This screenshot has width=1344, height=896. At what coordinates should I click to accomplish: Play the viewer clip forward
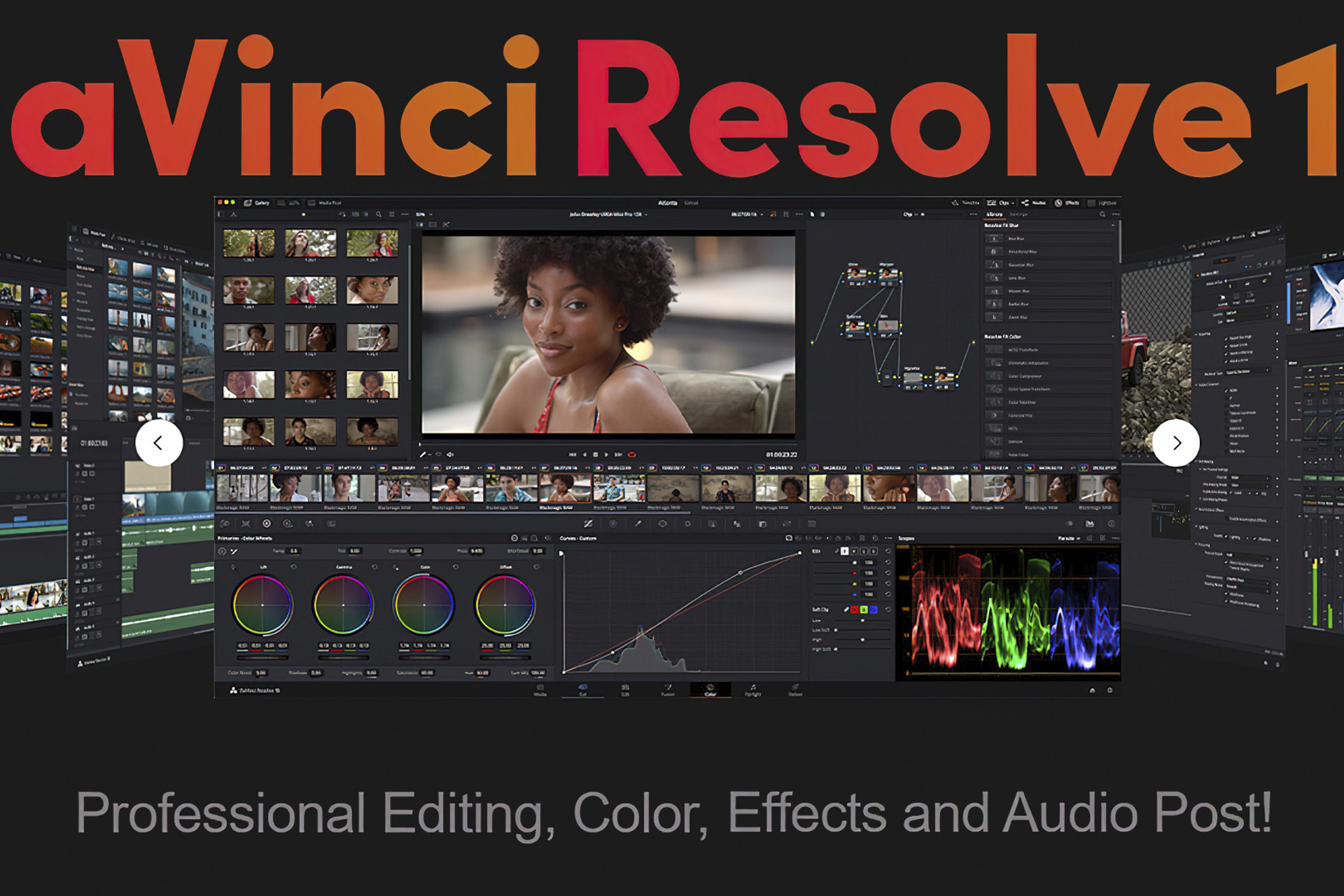[x=606, y=454]
